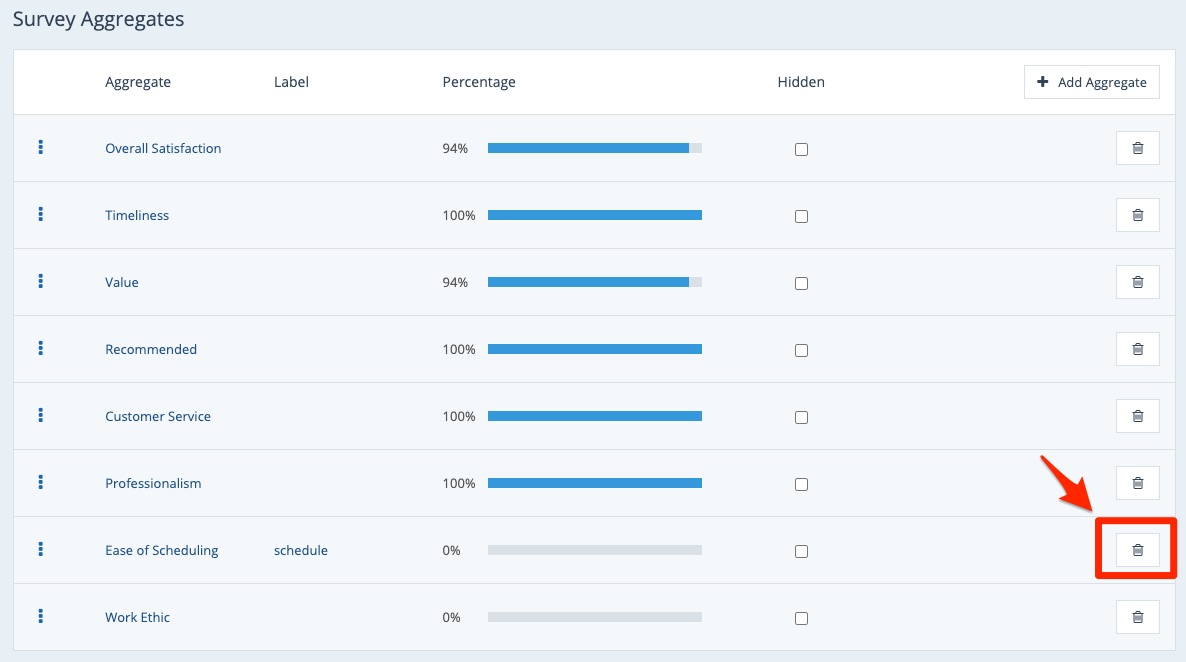
Task: Click the Aggregate column header
Action: tap(138, 82)
